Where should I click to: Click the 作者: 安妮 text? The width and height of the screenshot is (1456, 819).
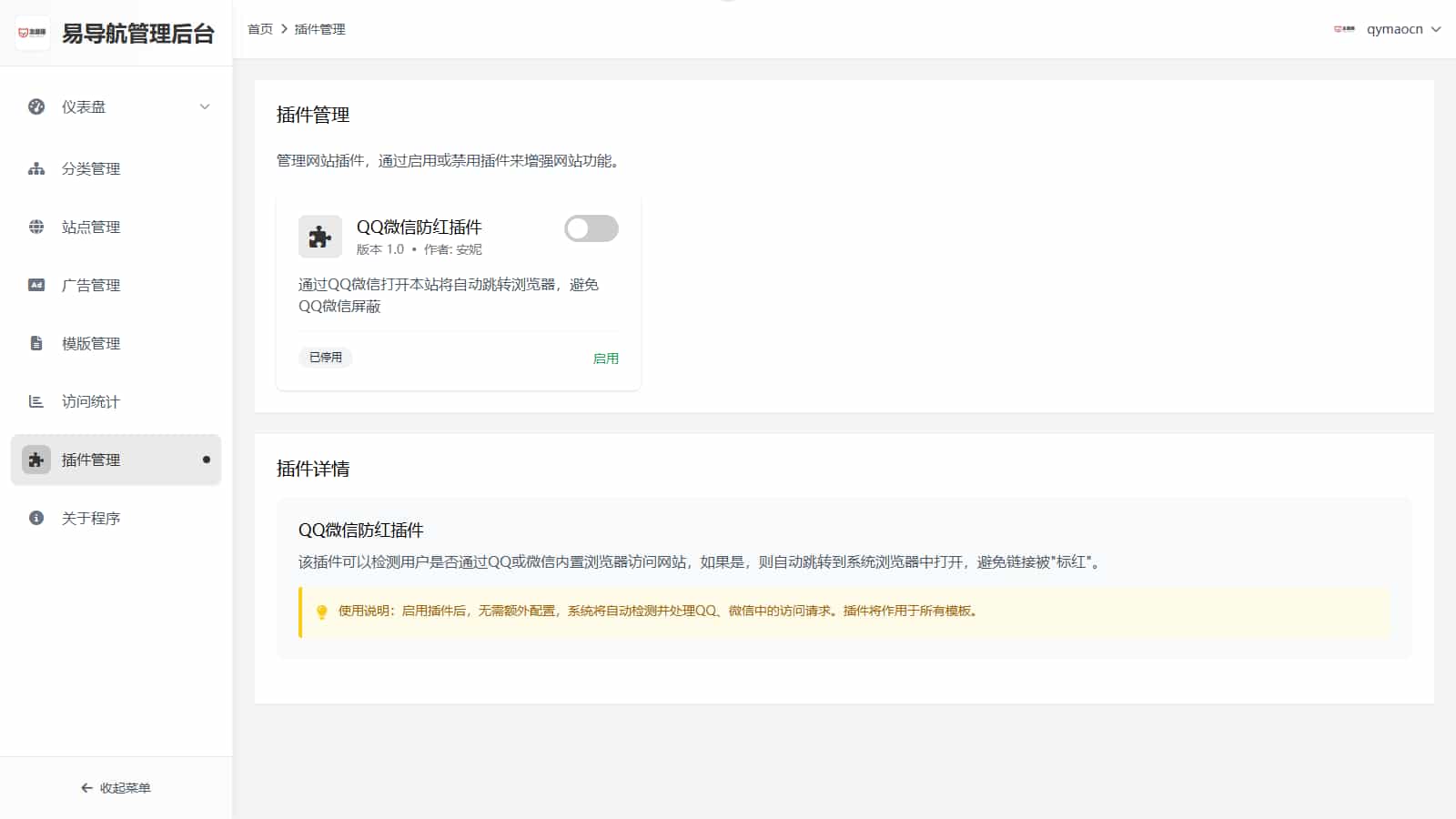(x=453, y=249)
